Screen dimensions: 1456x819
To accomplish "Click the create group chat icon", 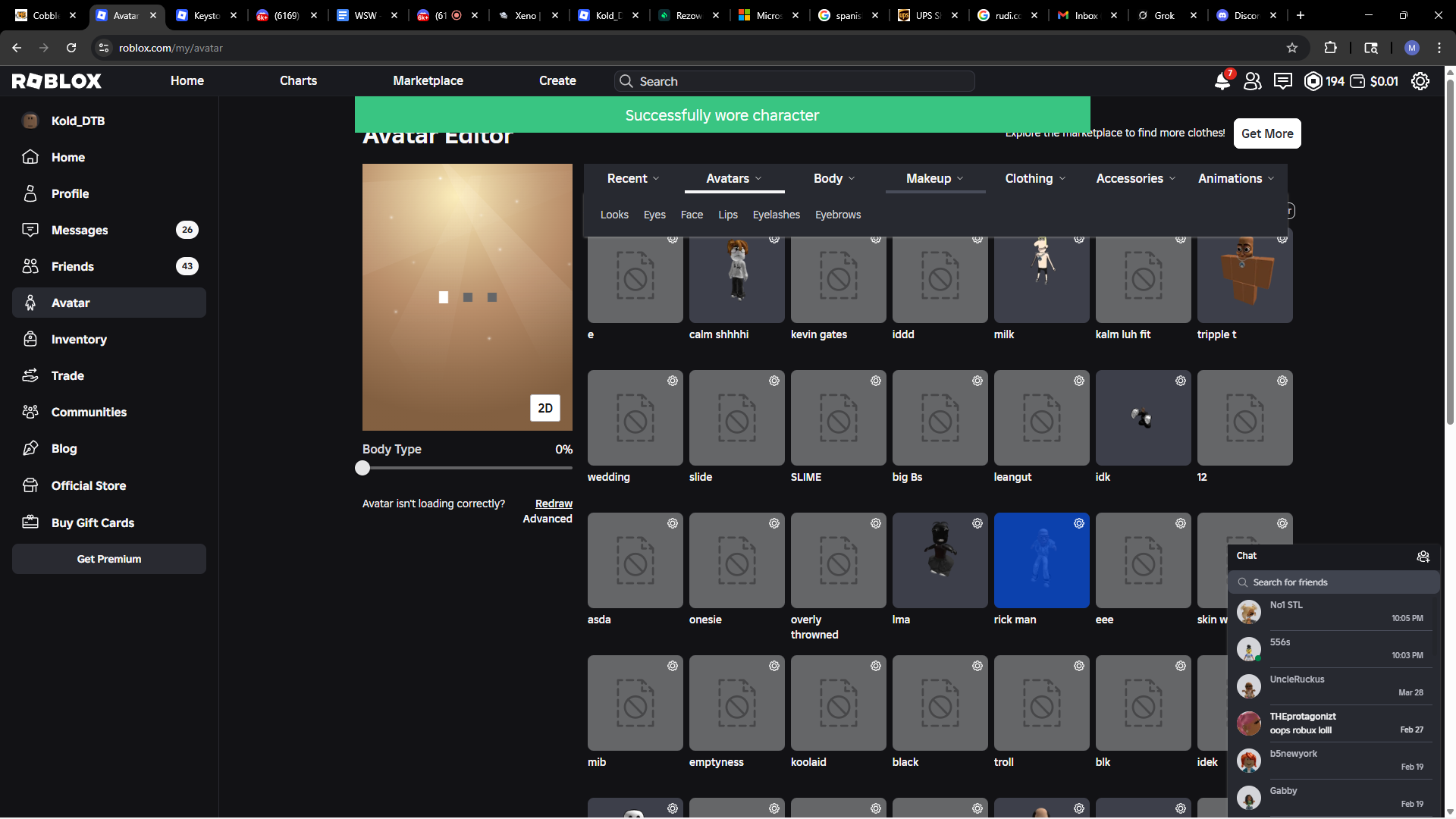I will point(1423,557).
